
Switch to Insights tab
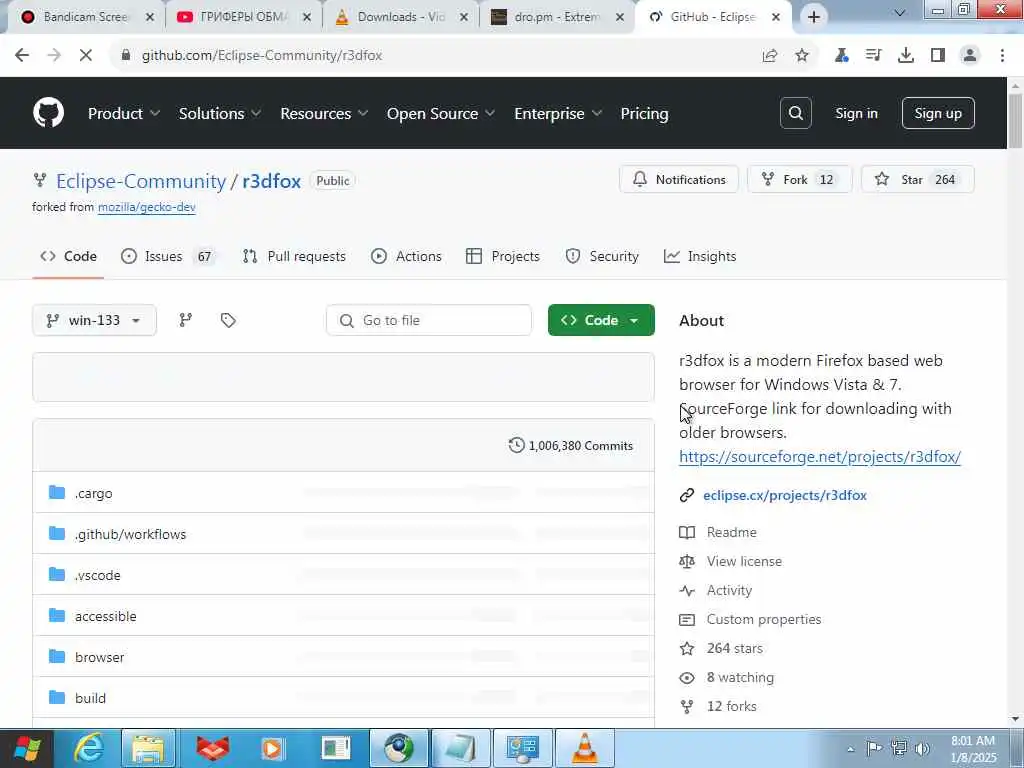[700, 257]
